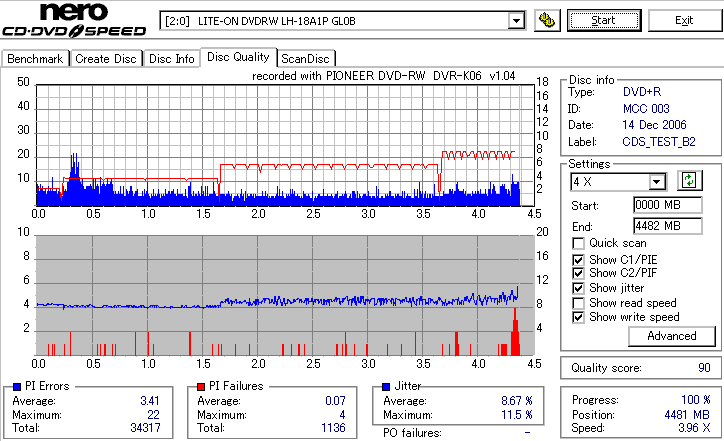Image resolution: width=724 pixels, height=441 pixels.
Task: Click Jitter average 8.67 % value
Action: pyautogui.click(x=517, y=401)
